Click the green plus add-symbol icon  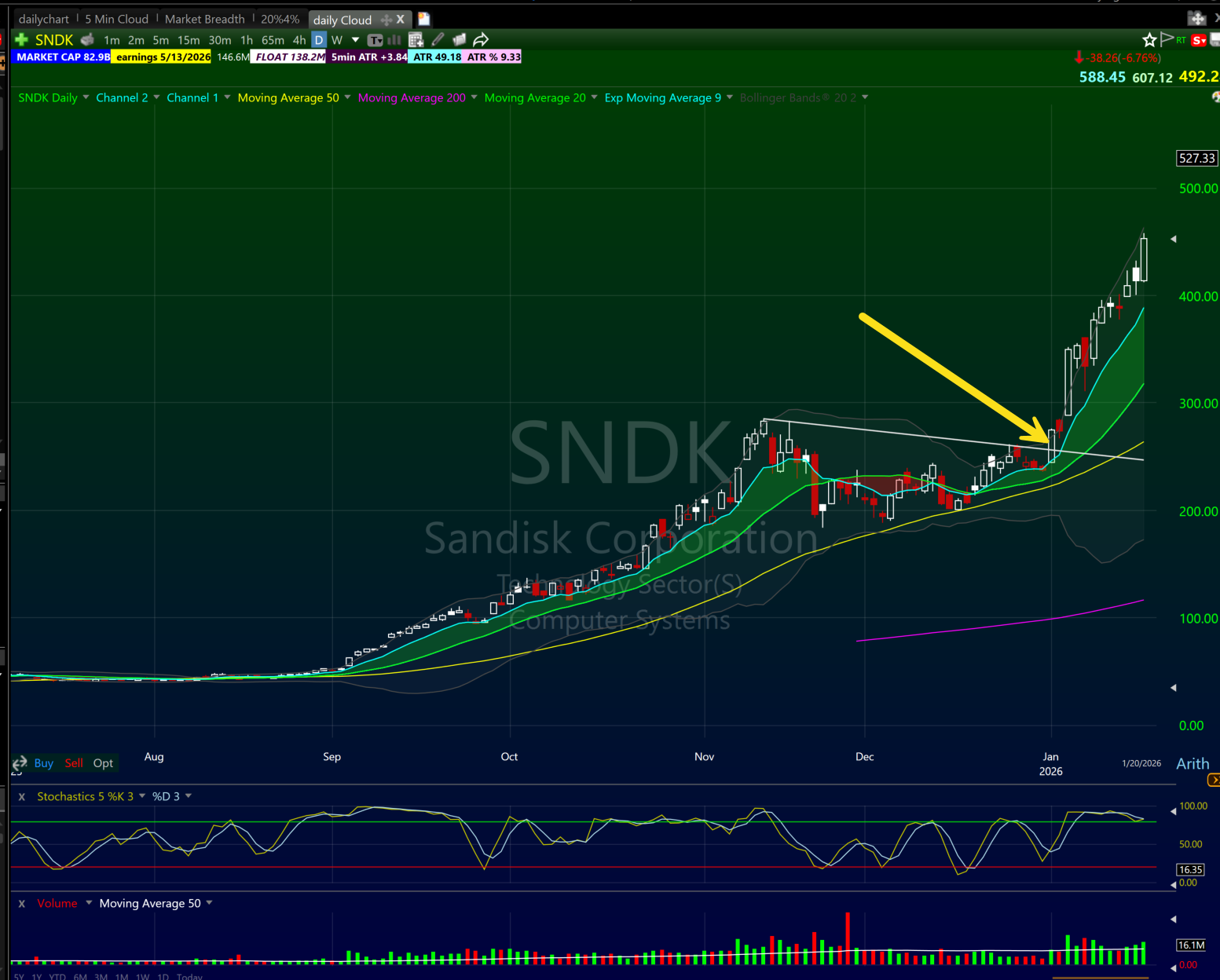click(21, 39)
